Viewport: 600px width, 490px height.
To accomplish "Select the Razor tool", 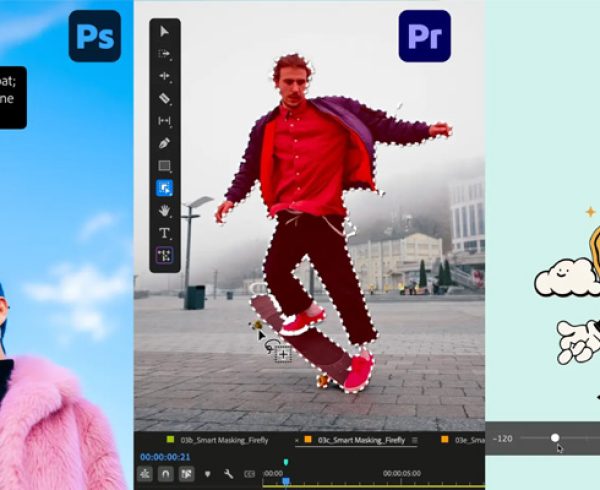I will 165,99.
